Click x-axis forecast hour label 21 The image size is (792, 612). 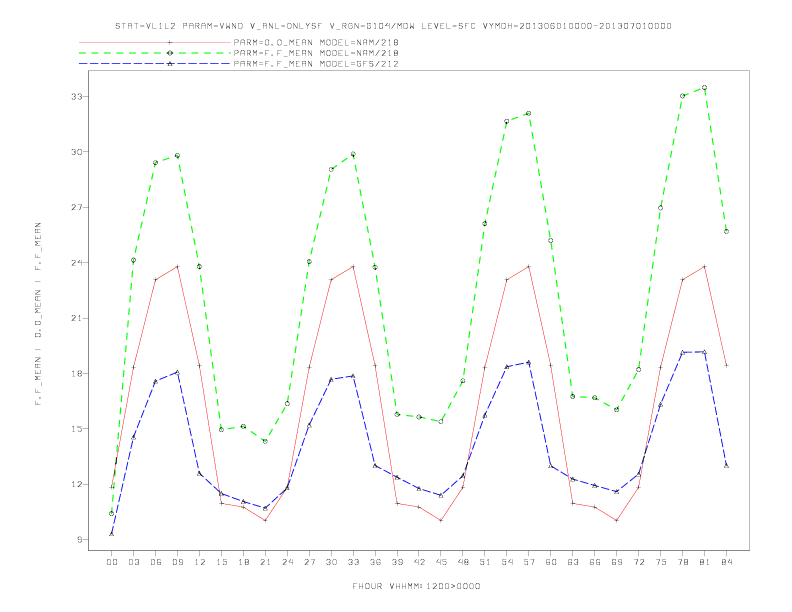265,562
